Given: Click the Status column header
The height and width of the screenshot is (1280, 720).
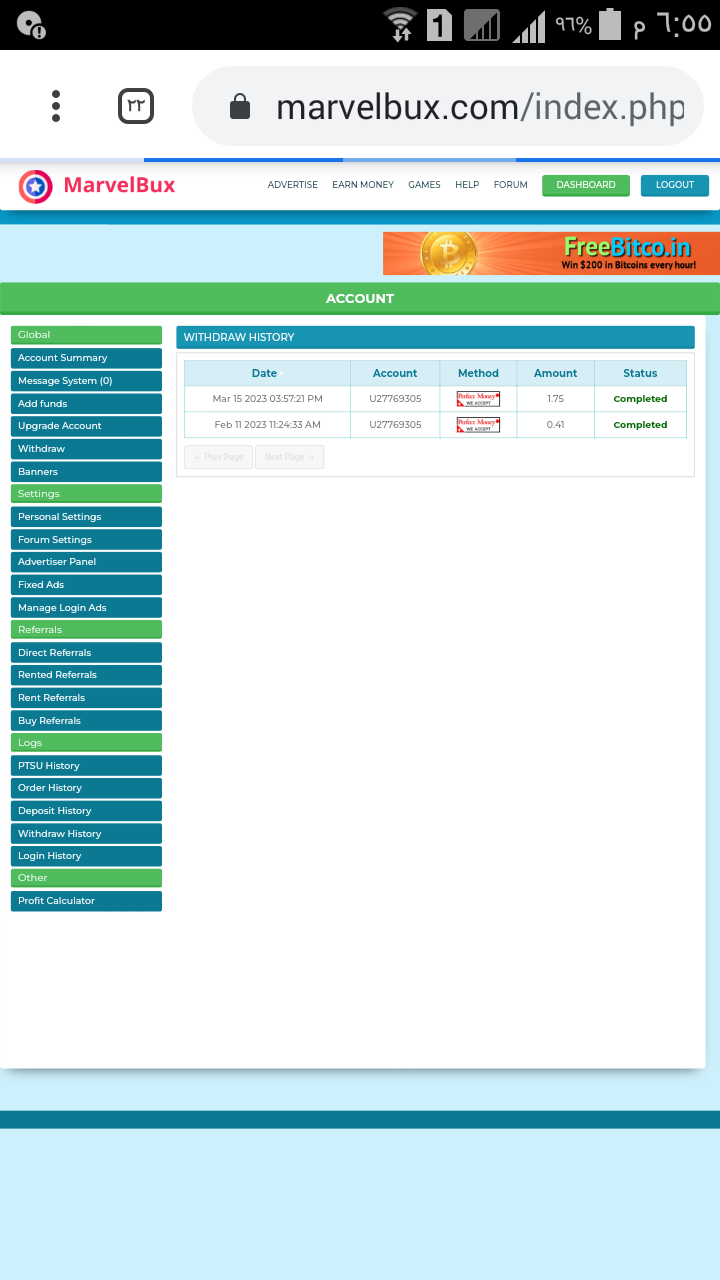Looking at the screenshot, I should pos(640,373).
